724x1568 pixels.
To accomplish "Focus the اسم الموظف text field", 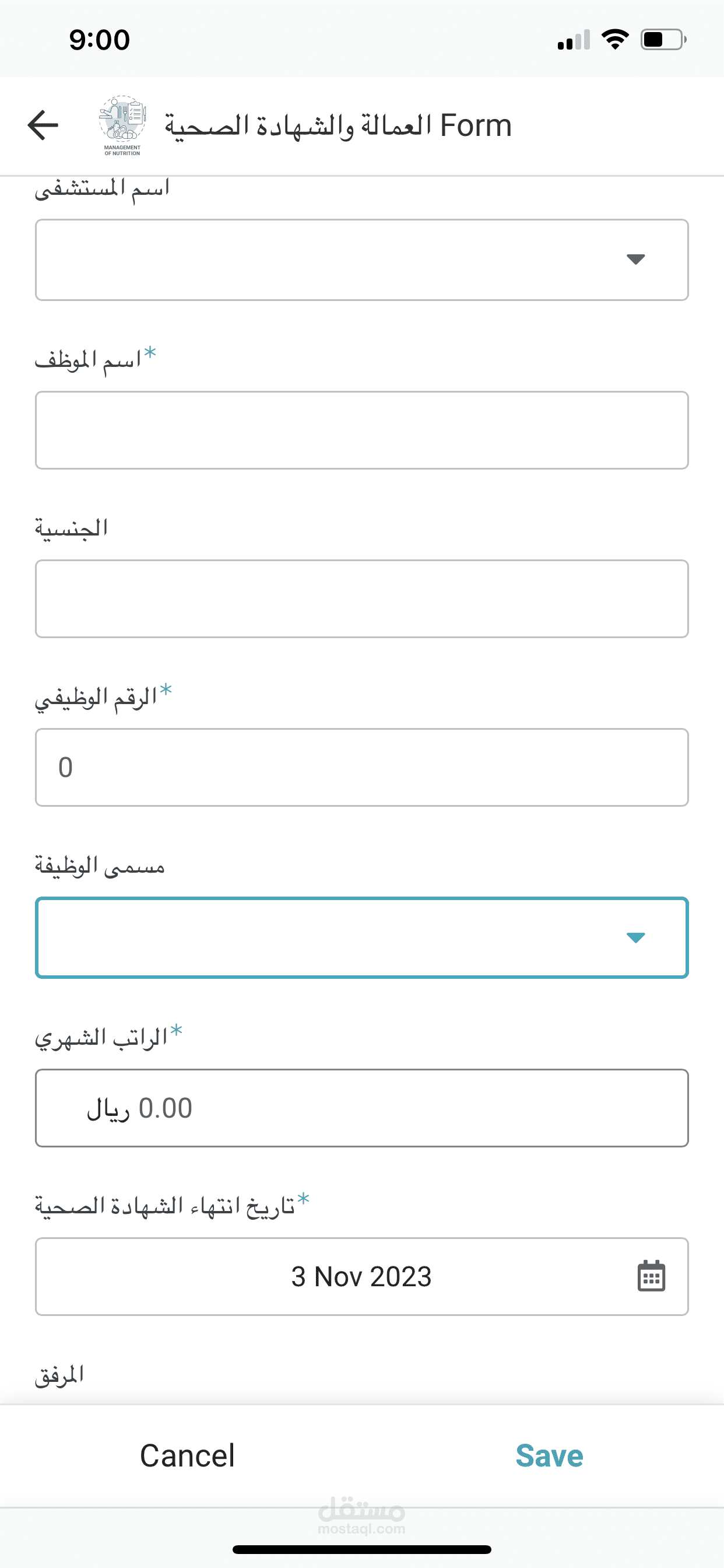I will pos(361,430).
